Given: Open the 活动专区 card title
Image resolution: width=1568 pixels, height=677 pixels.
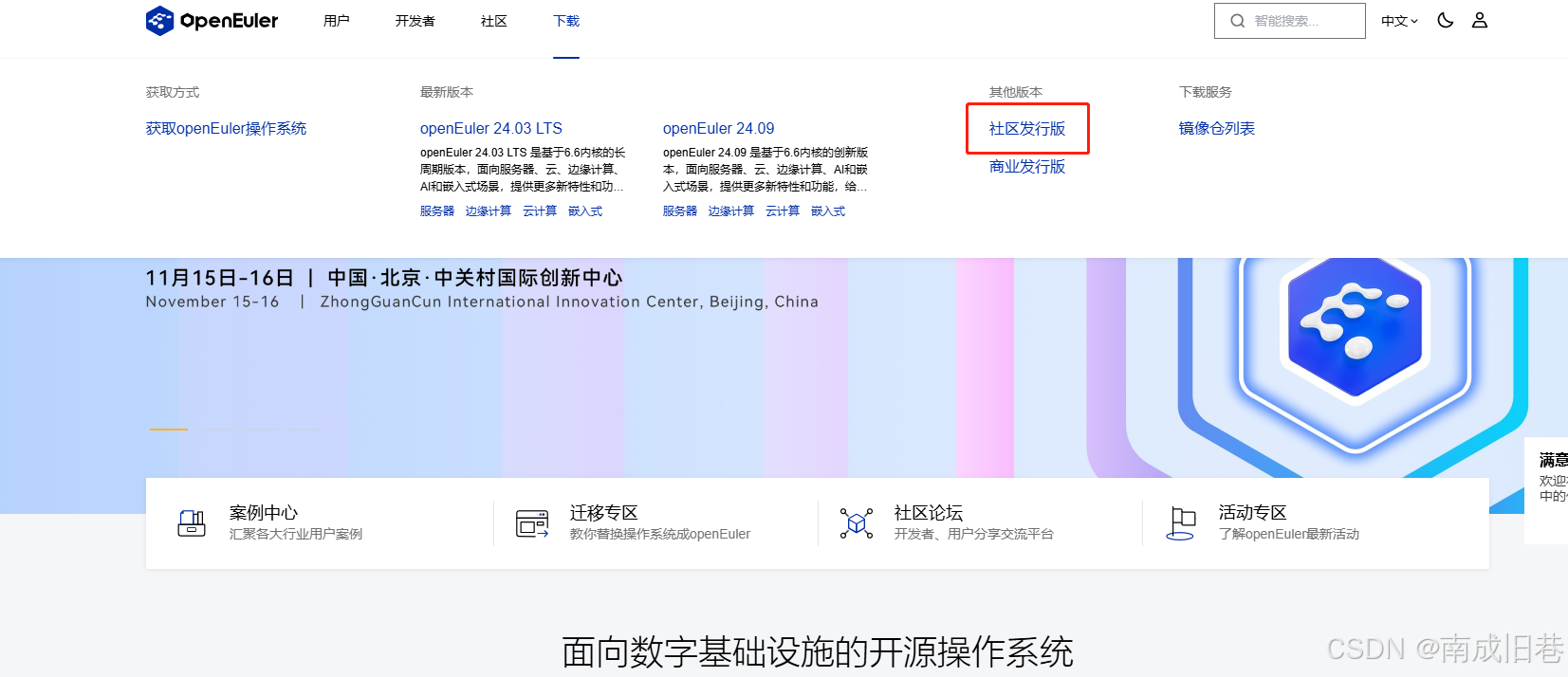Looking at the screenshot, I should [x=1253, y=513].
